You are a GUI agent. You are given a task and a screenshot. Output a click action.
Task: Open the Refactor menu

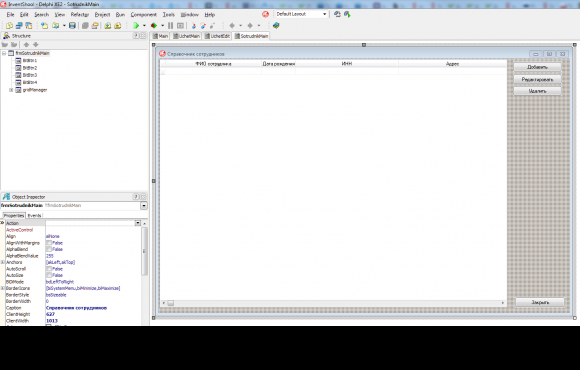tap(80, 14)
